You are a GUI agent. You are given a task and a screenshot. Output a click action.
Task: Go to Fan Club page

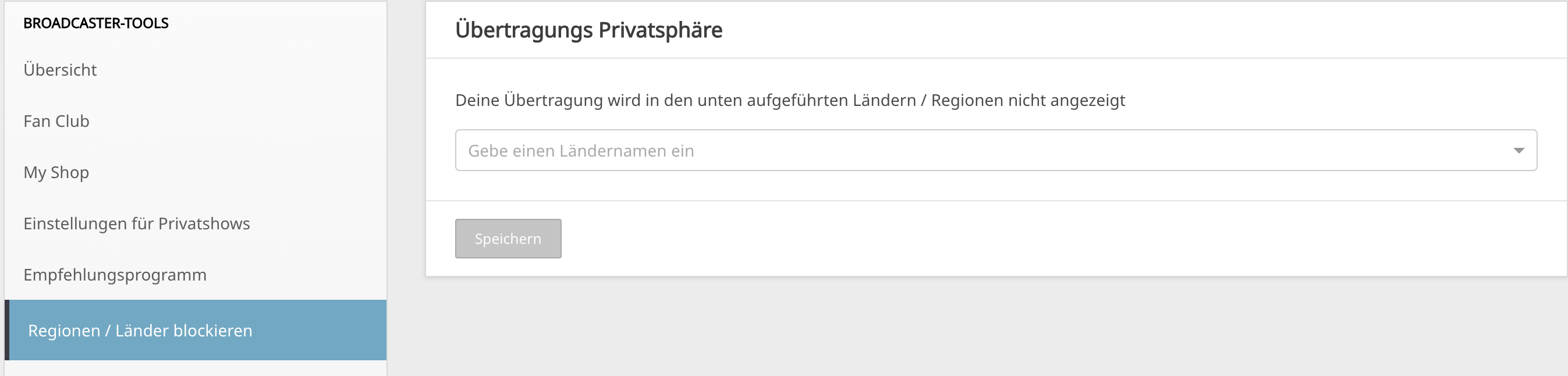56,121
